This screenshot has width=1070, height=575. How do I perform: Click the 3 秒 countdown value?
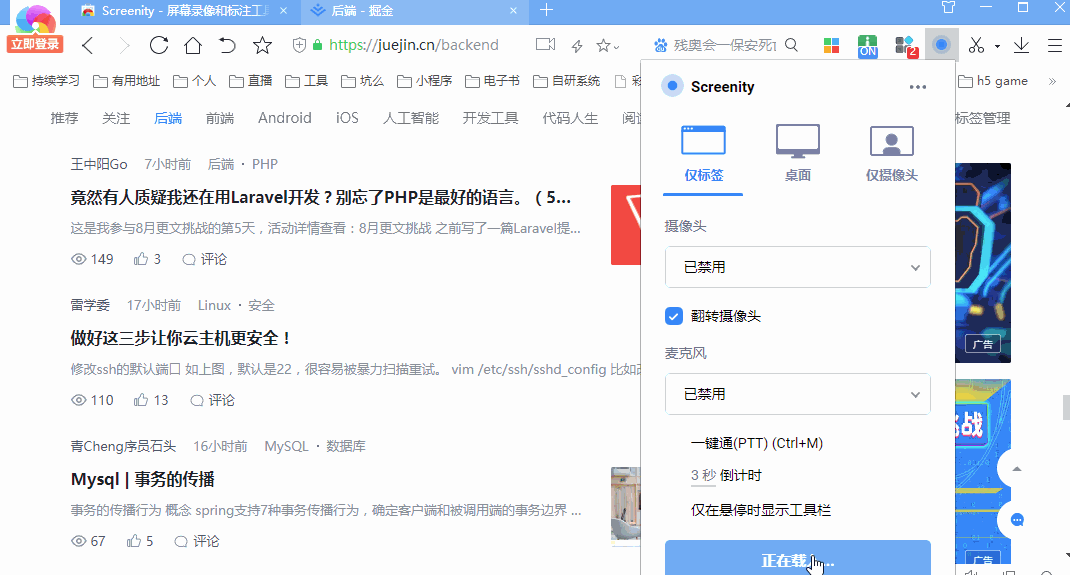pos(703,475)
